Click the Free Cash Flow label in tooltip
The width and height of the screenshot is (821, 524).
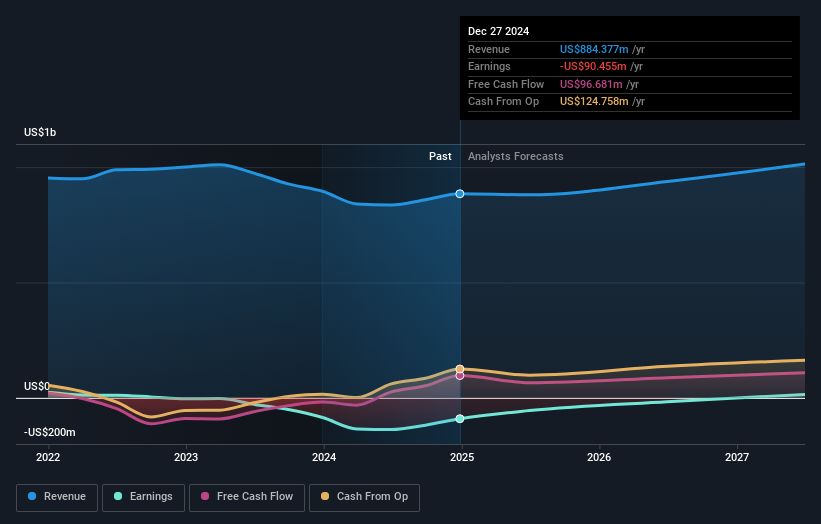pos(506,84)
